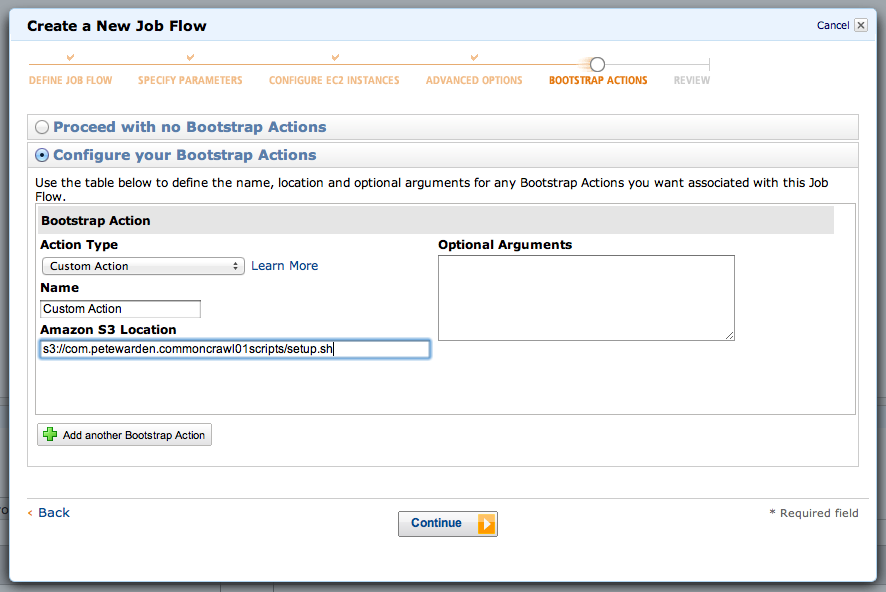Screen dimensions: 886x592
Task: Focus the Name text field
Action: 120,309
